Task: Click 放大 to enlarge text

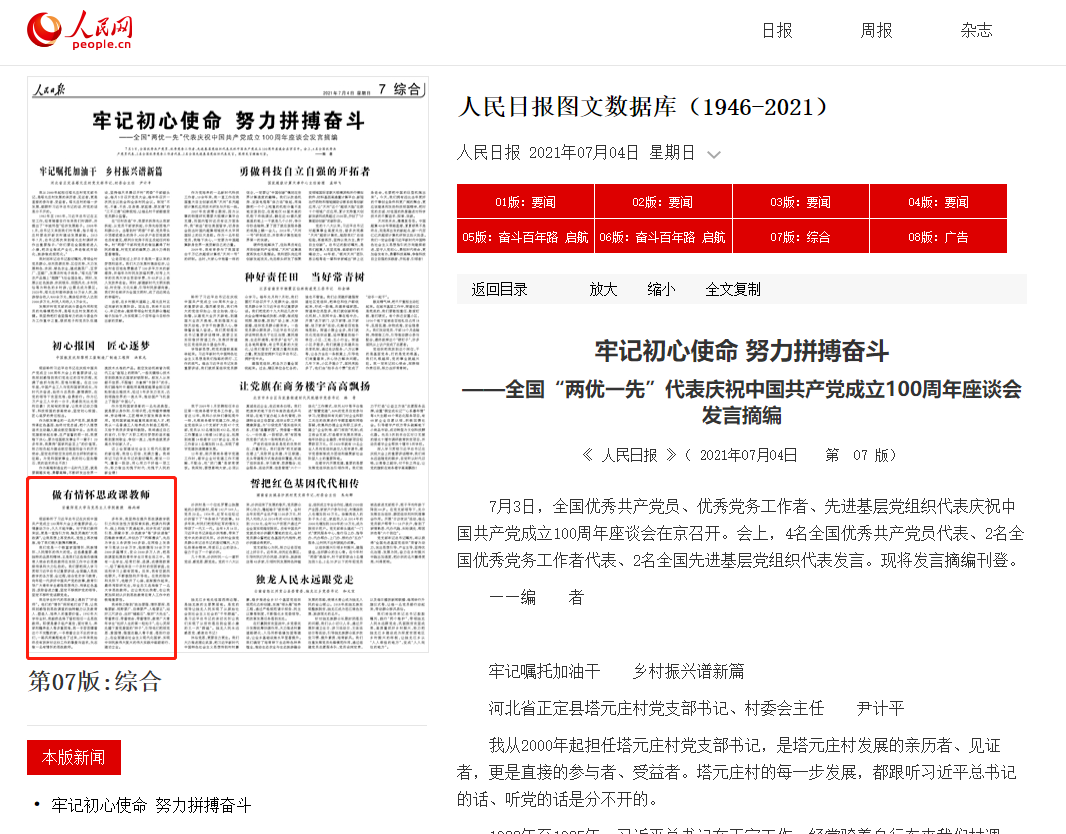Action: point(603,290)
